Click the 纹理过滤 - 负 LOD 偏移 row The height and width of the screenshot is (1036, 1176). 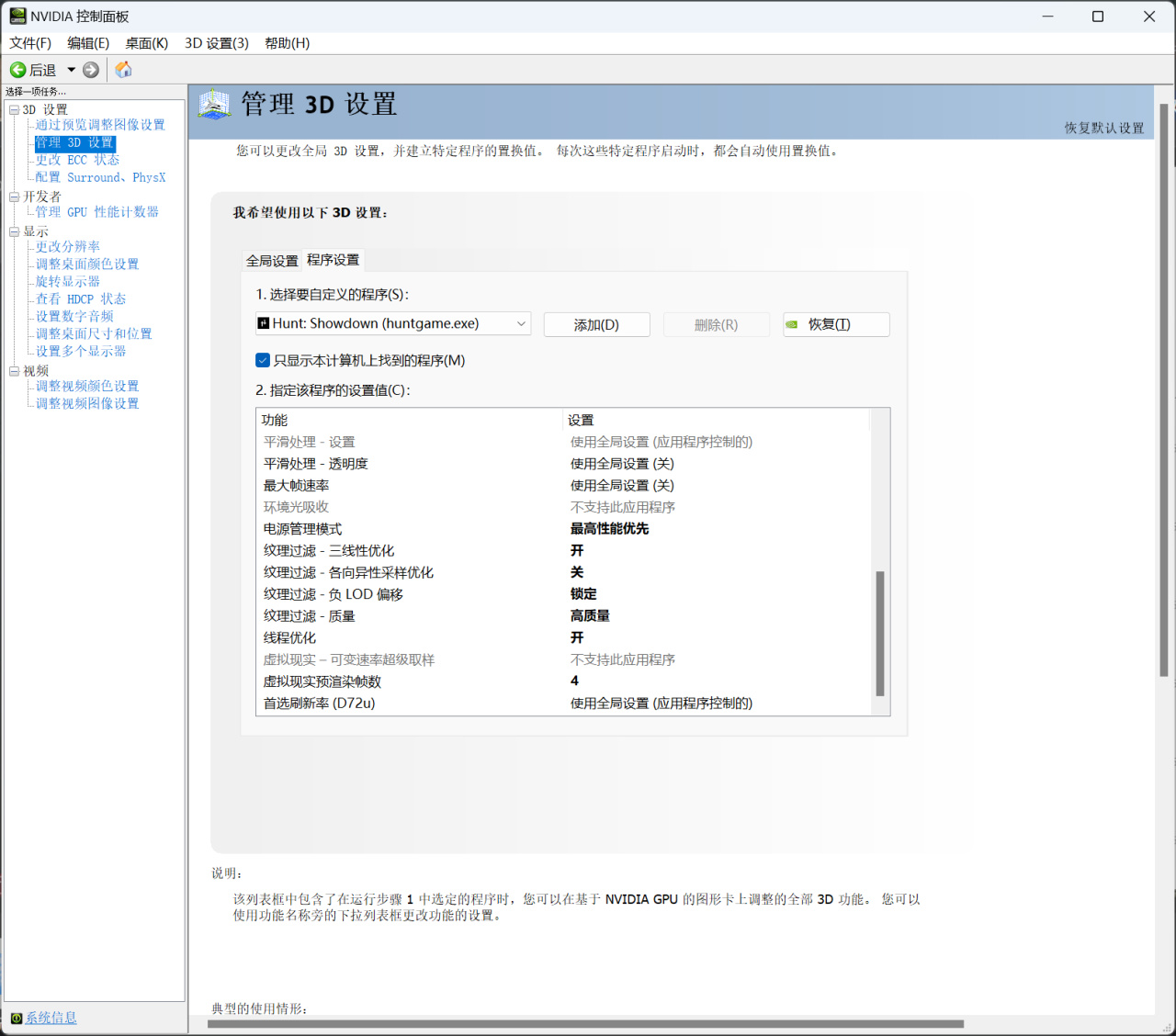(x=562, y=594)
